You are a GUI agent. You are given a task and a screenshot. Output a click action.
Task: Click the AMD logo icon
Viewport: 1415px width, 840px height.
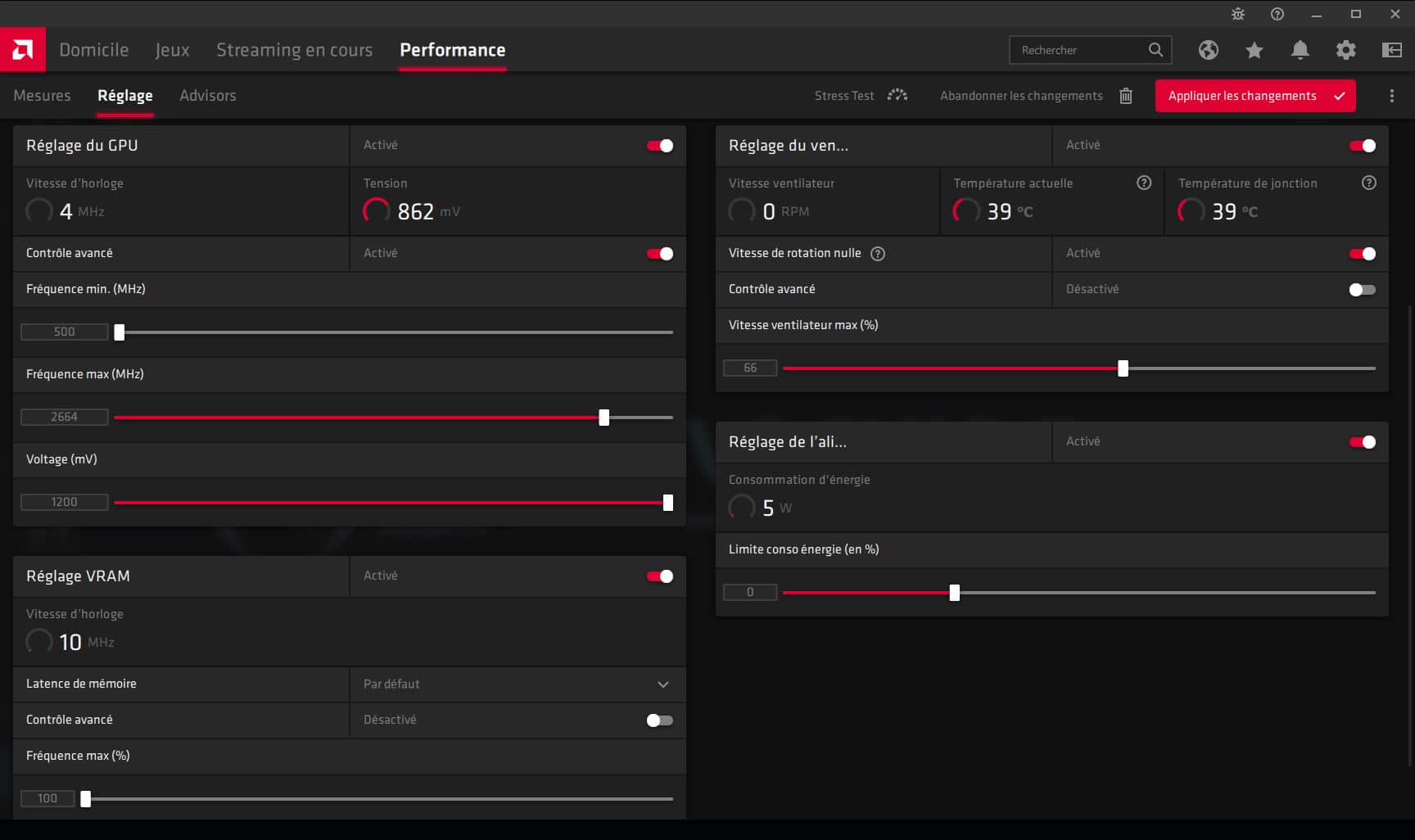23,50
